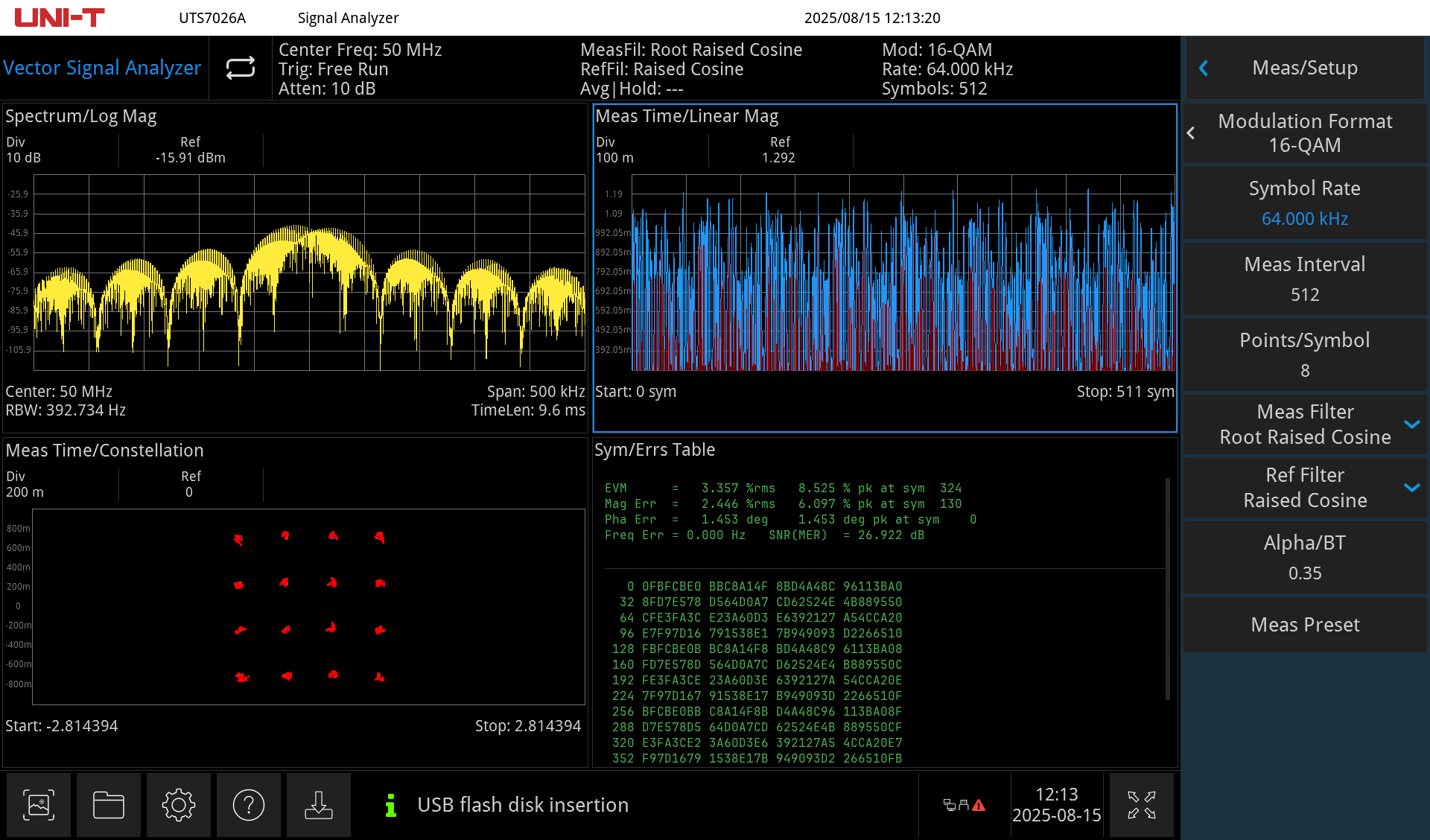Toggle fullscreen with the expand arrows icon

(1141, 805)
